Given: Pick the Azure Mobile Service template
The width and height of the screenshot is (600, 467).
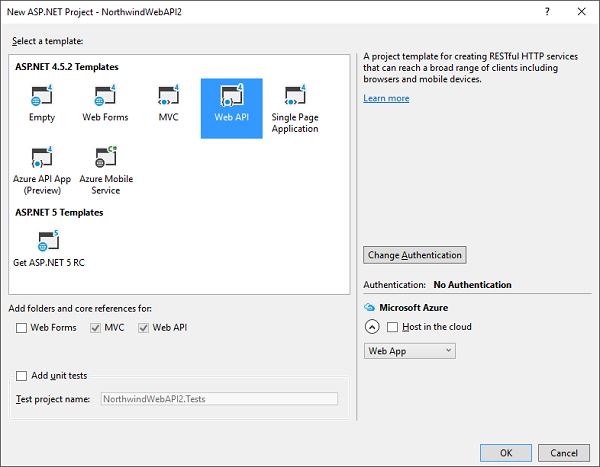Looking at the screenshot, I should click(106, 170).
